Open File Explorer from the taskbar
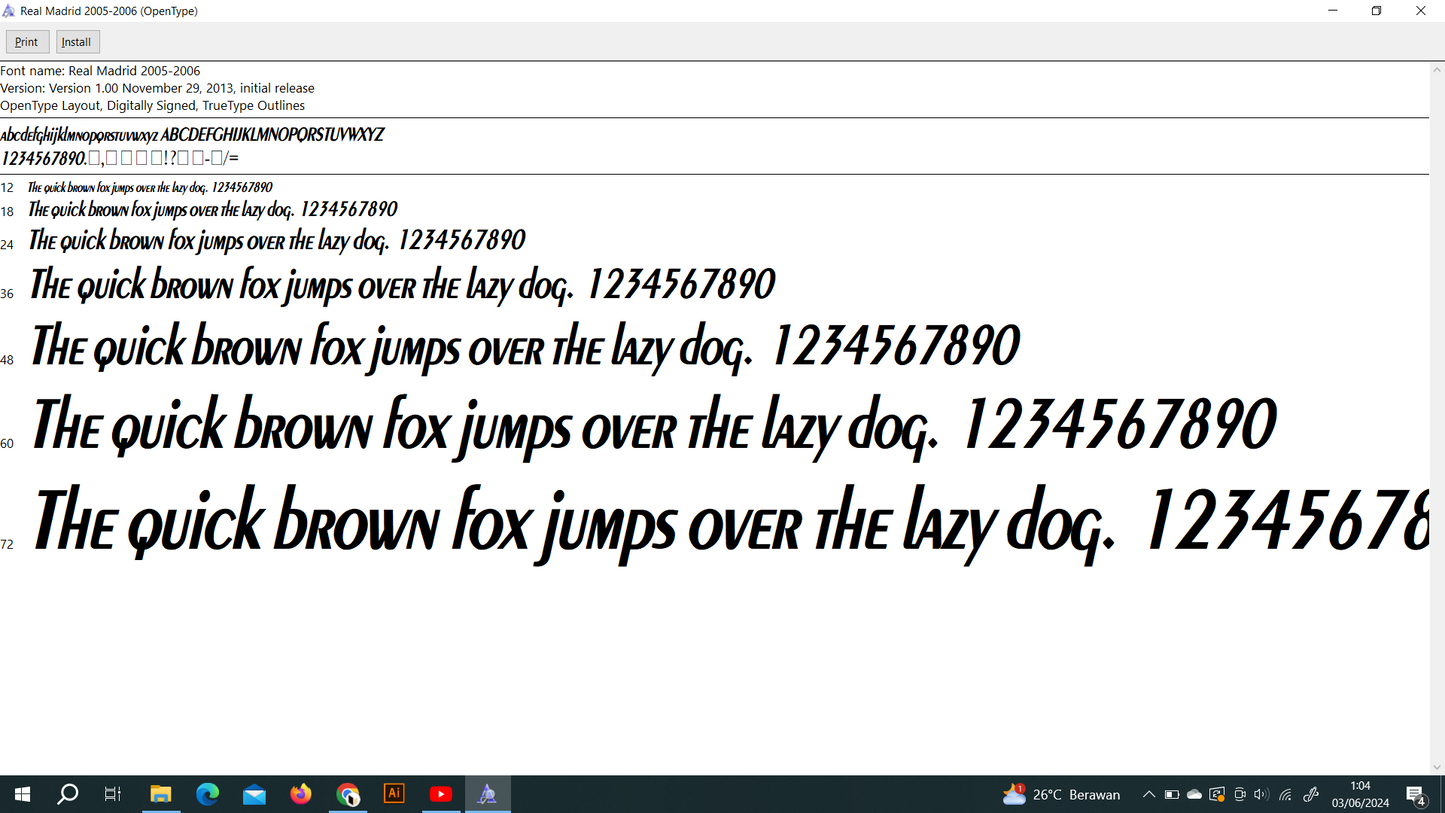The image size is (1445, 813). click(161, 795)
